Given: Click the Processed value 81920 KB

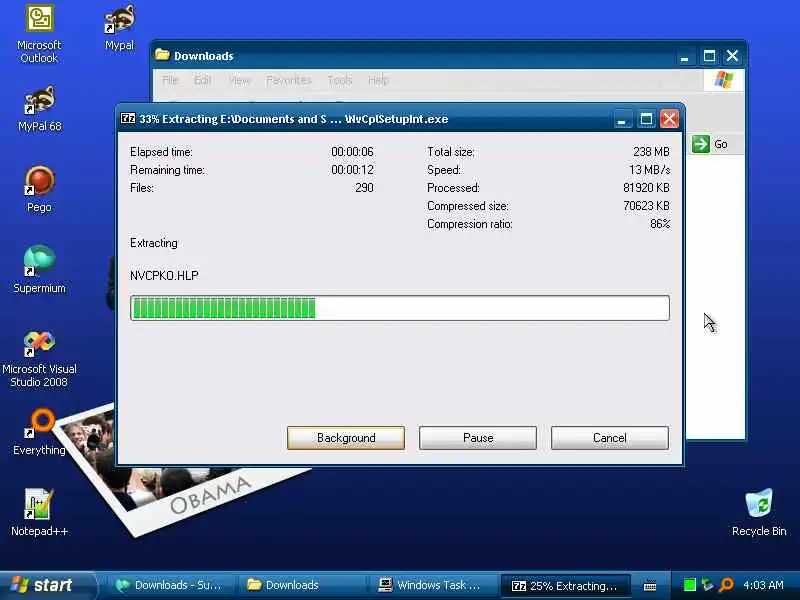Looking at the screenshot, I should pos(646,188).
